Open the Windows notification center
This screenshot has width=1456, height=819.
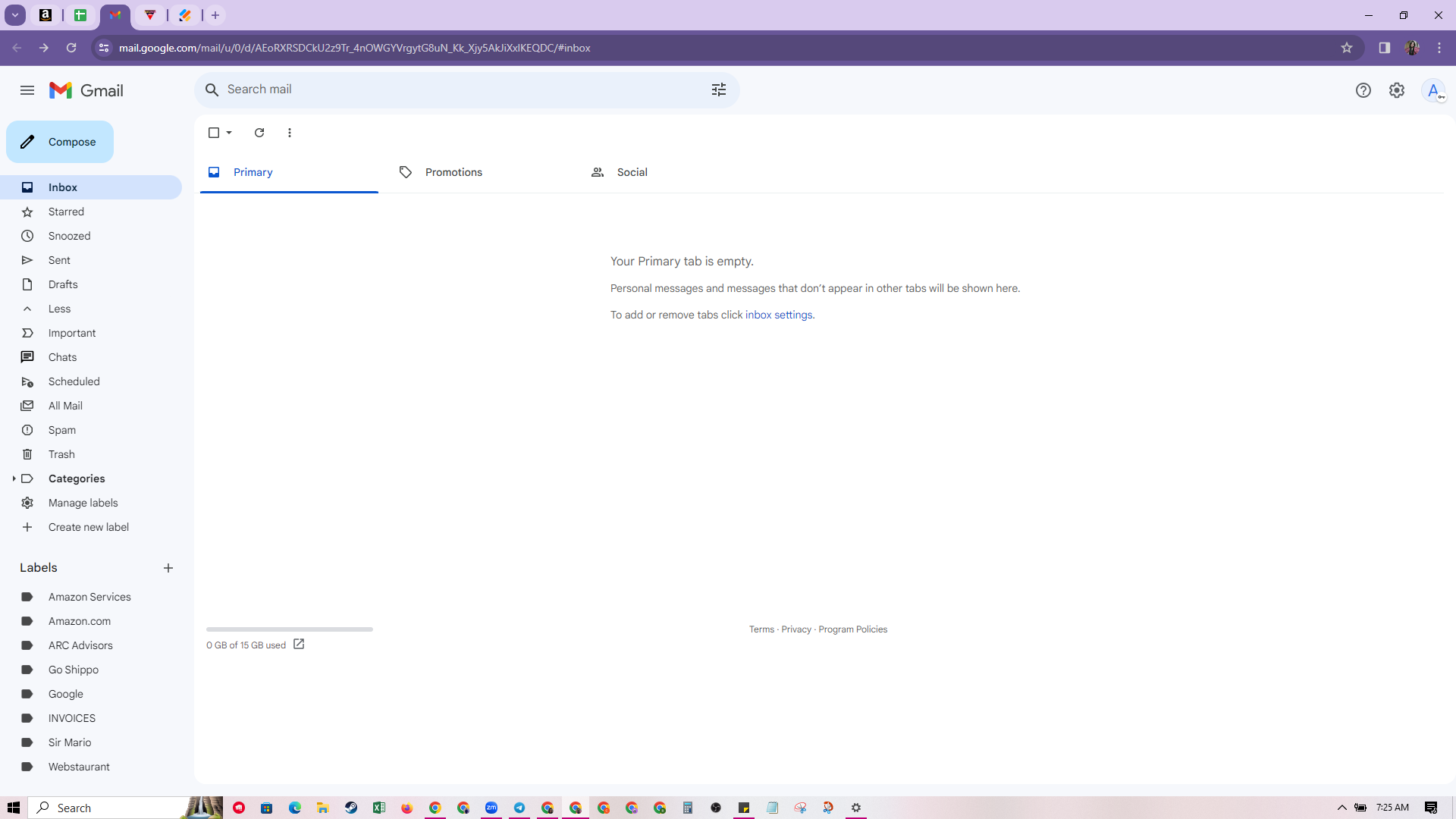click(x=1431, y=808)
